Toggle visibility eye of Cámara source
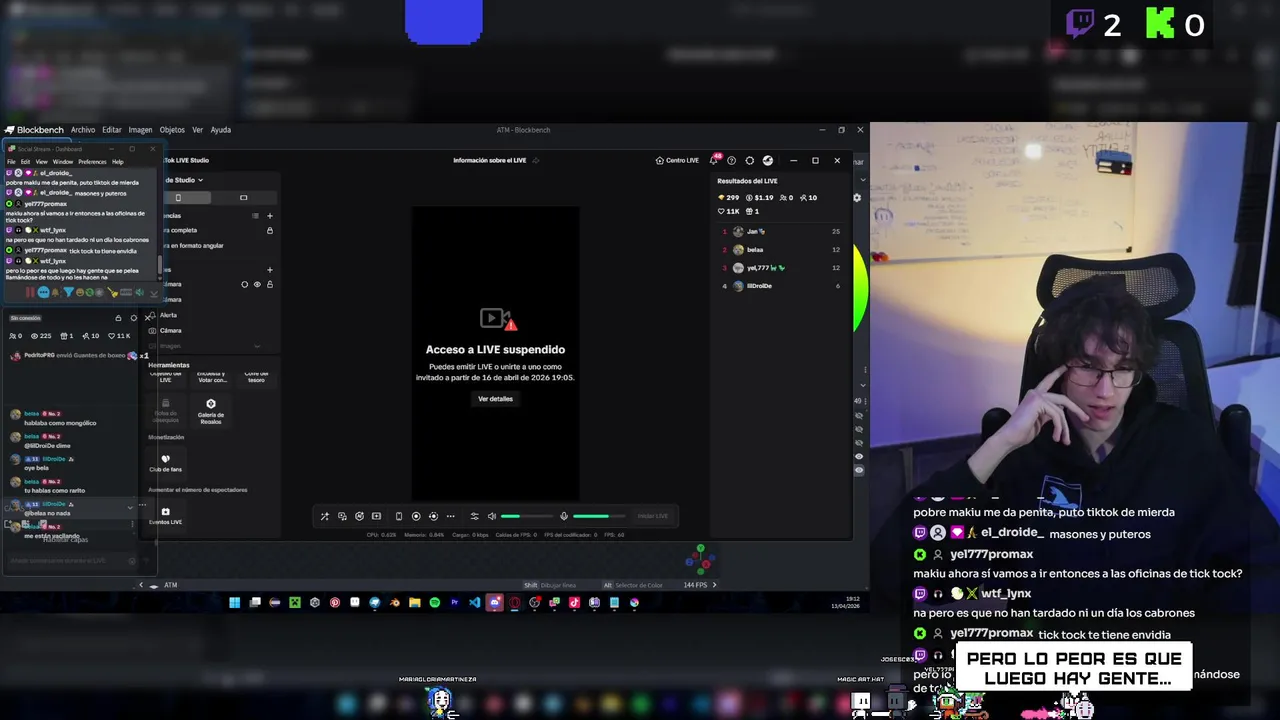Image resolution: width=1280 pixels, height=720 pixels. [x=257, y=284]
